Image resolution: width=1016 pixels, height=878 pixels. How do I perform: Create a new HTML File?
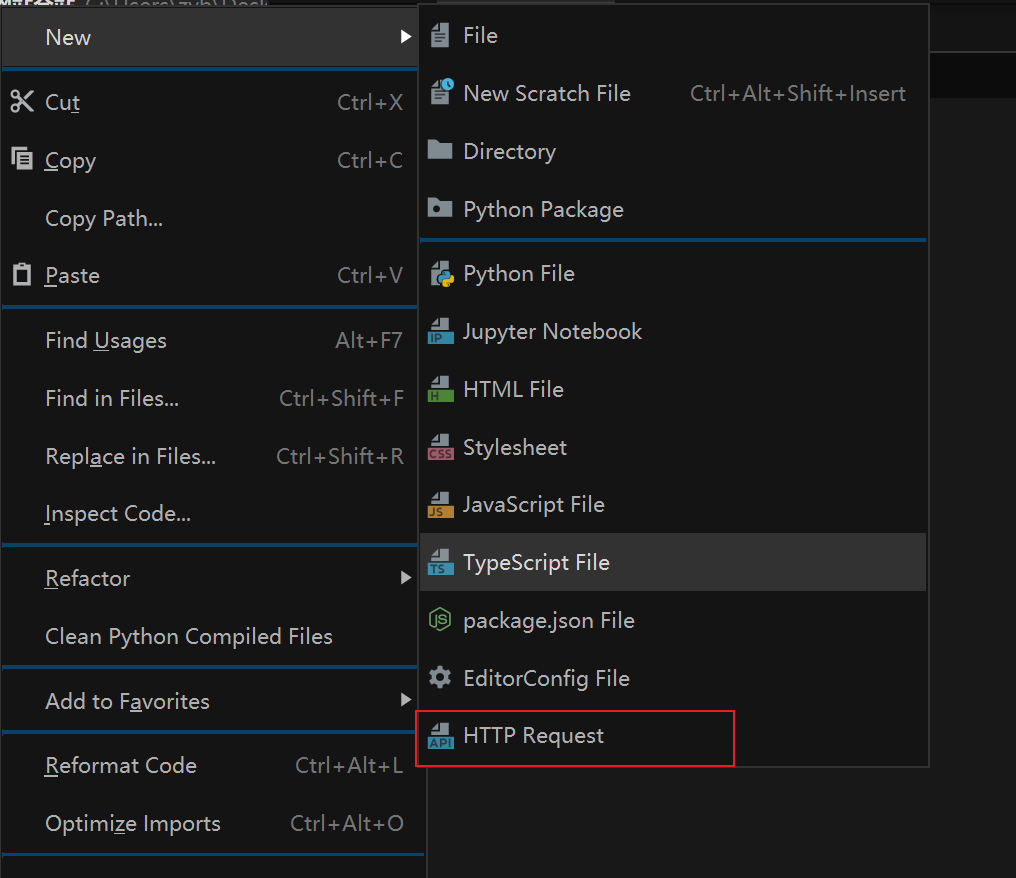[673, 389]
